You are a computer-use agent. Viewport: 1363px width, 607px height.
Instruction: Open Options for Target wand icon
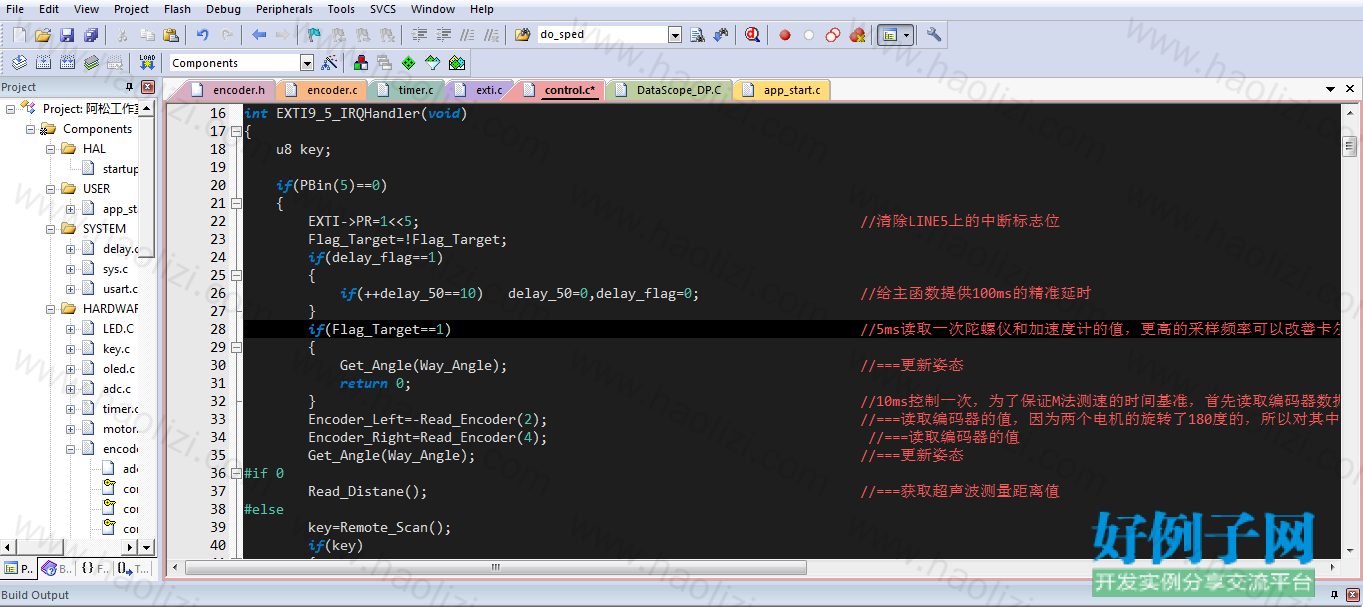point(330,63)
